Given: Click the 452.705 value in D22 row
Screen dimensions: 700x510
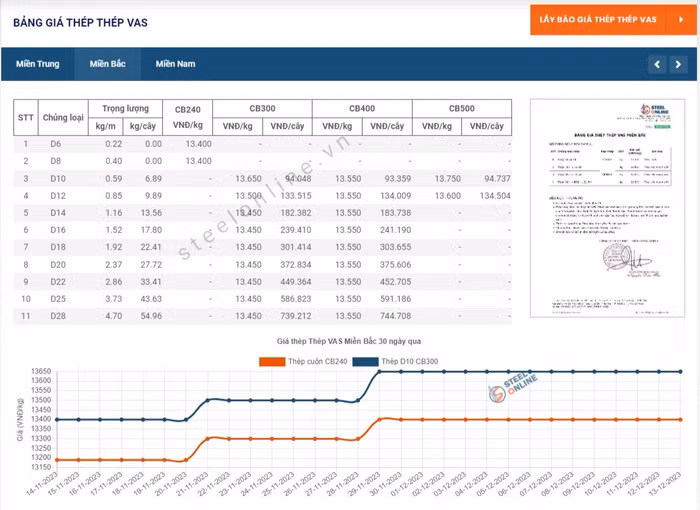Looking at the screenshot, I should pyautogui.click(x=396, y=282).
